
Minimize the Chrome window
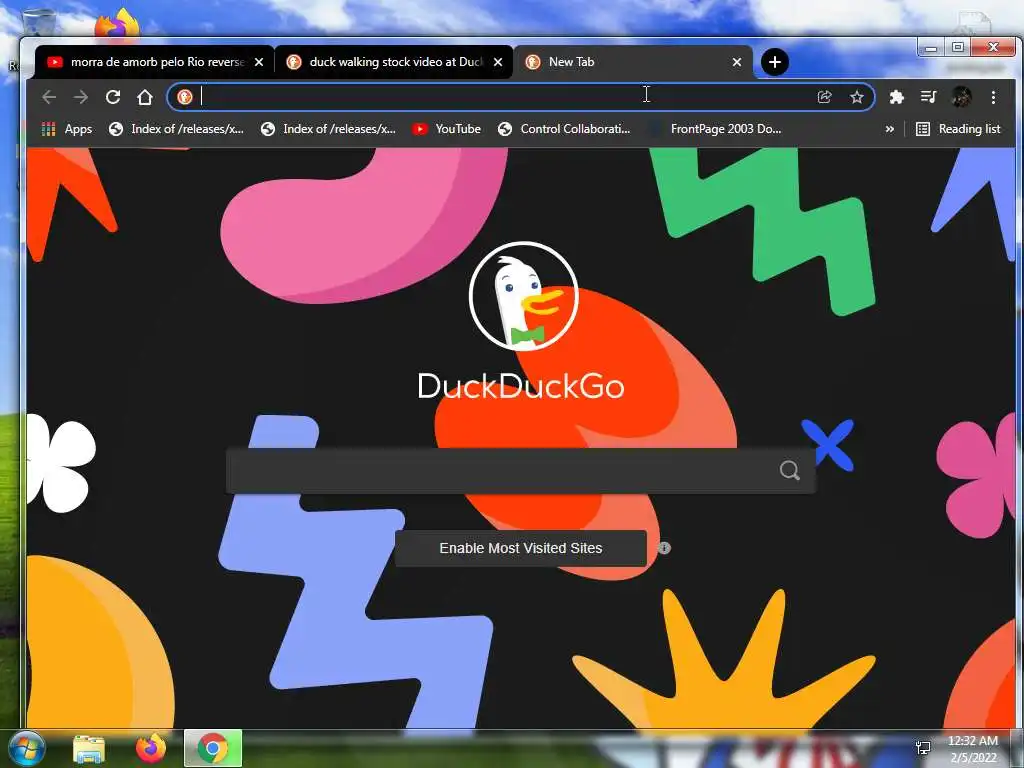(931, 47)
